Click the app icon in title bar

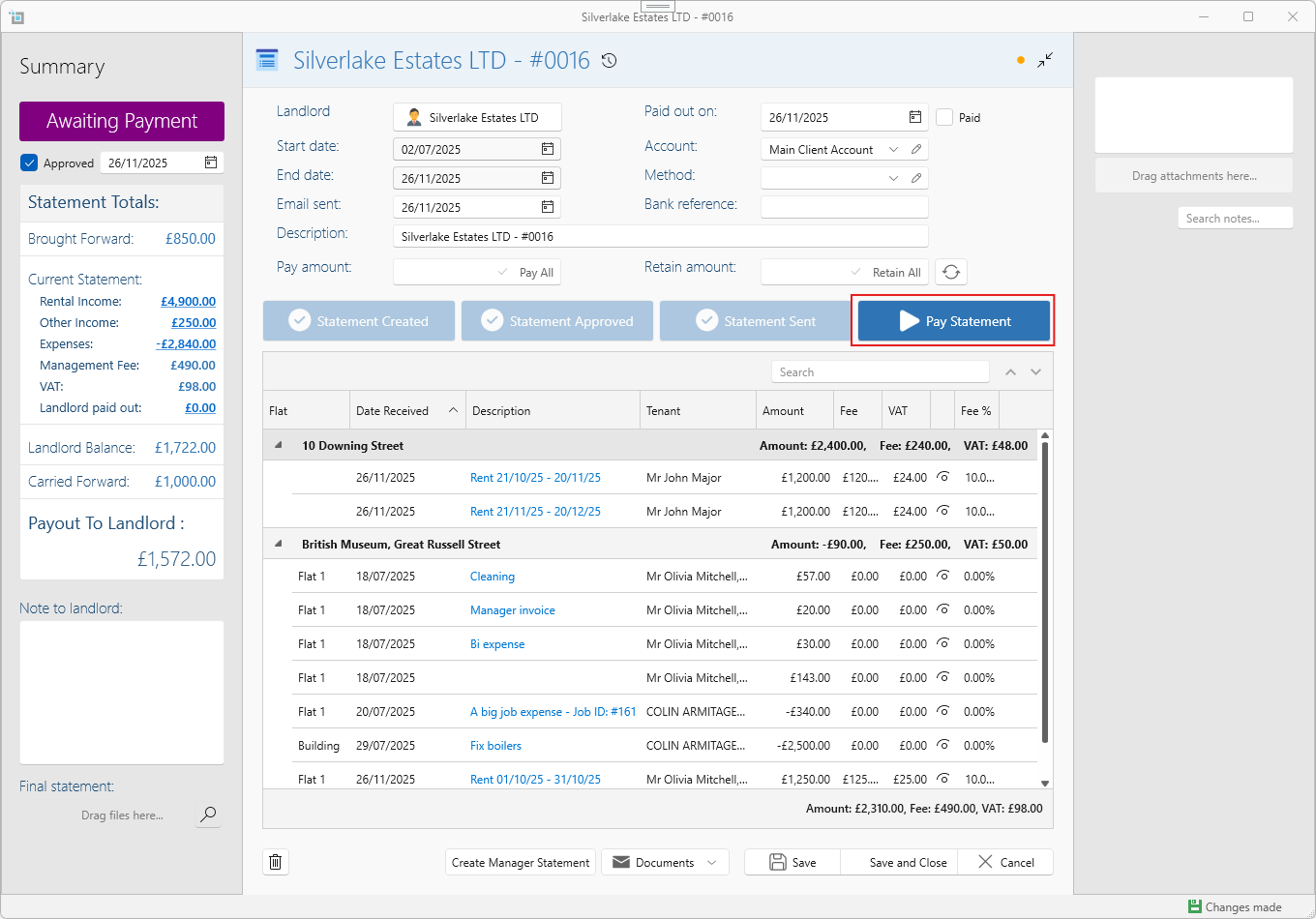(16, 16)
